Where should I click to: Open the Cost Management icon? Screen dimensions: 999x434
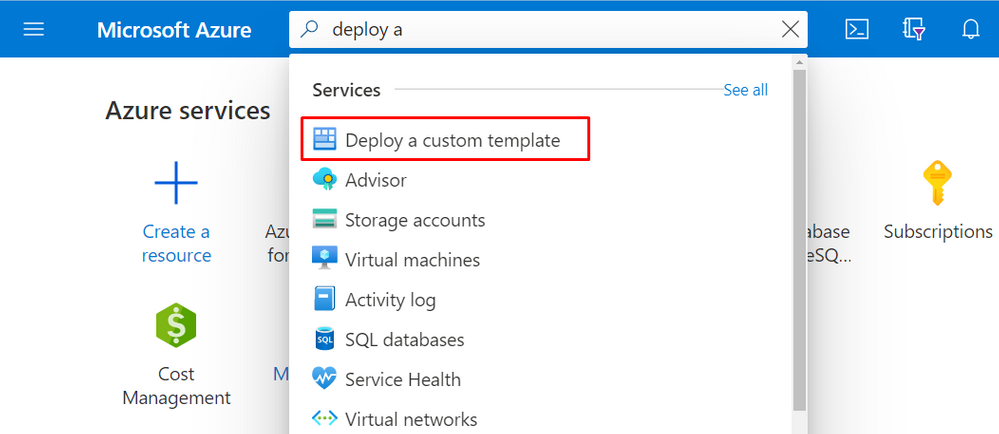coord(176,326)
